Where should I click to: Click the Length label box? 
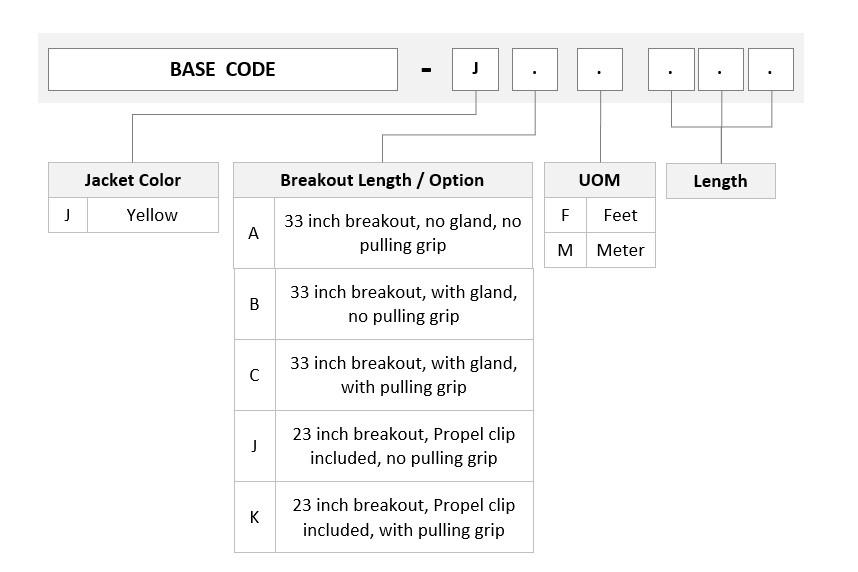point(721,181)
